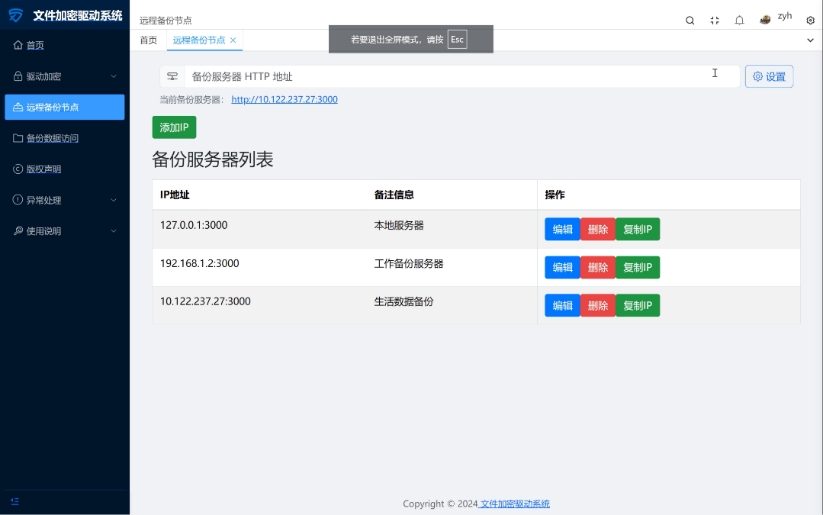Open tab list dropdown chevron at right

tap(810, 40)
